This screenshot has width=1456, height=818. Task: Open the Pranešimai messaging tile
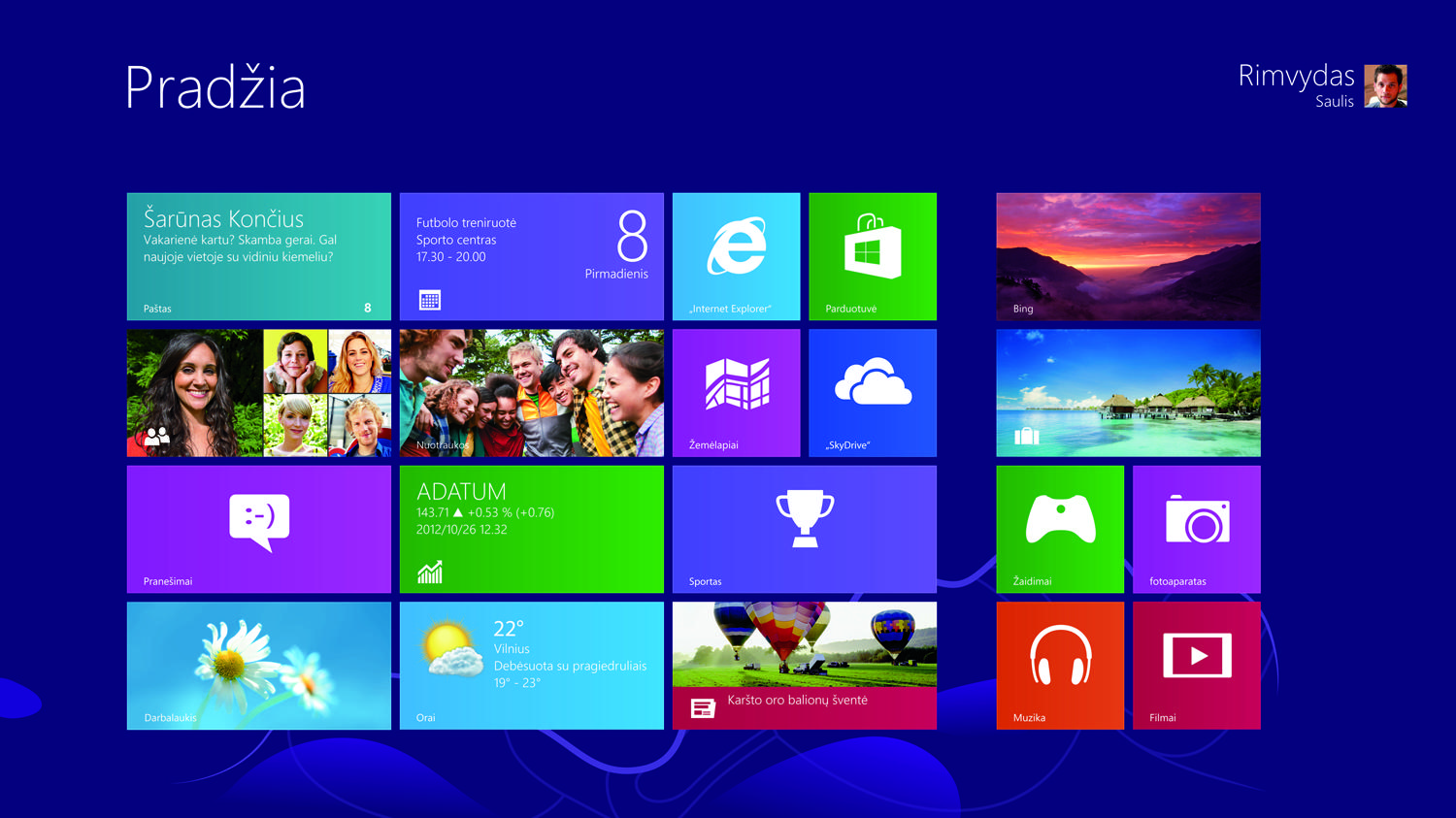[258, 529]
